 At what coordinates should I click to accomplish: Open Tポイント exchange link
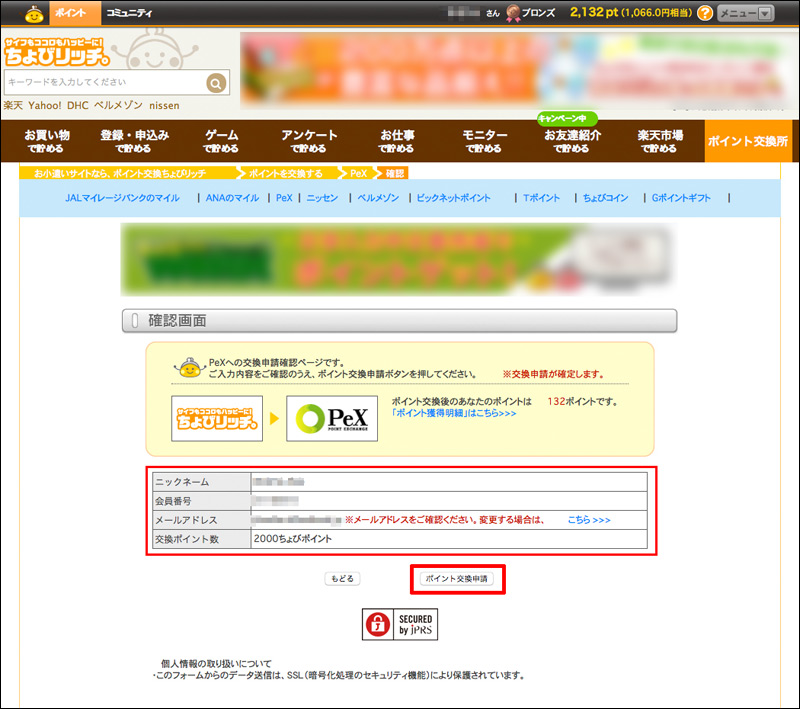click(x=541, y=198)
